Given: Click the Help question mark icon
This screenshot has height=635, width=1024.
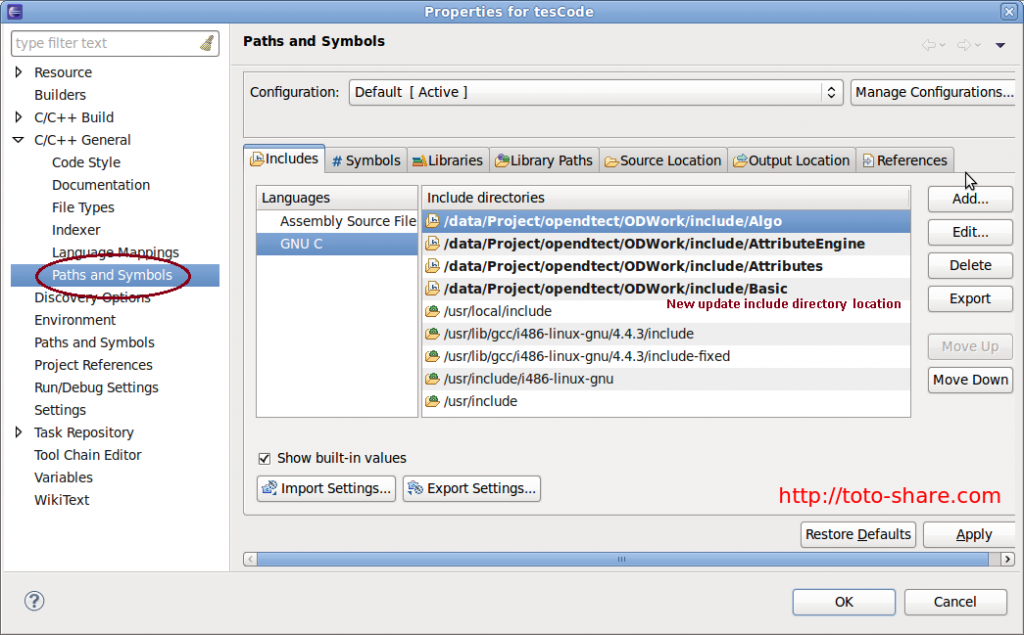Looking at the screenshot, I should click(34, 601).
